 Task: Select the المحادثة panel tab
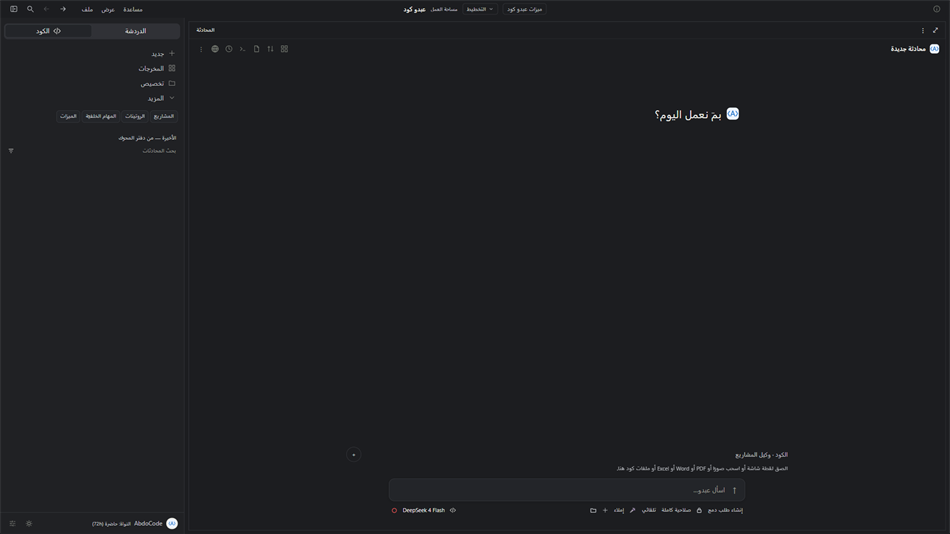coord(205,30)
